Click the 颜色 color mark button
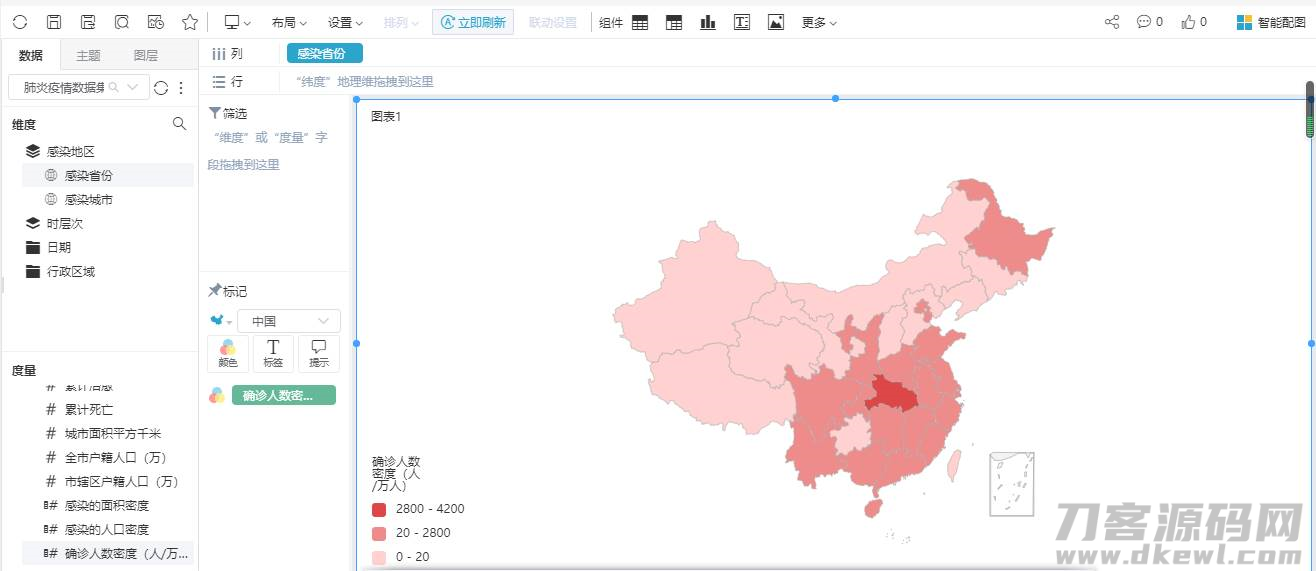Viewport: 1316px width, 571px height. pos(228,354)
